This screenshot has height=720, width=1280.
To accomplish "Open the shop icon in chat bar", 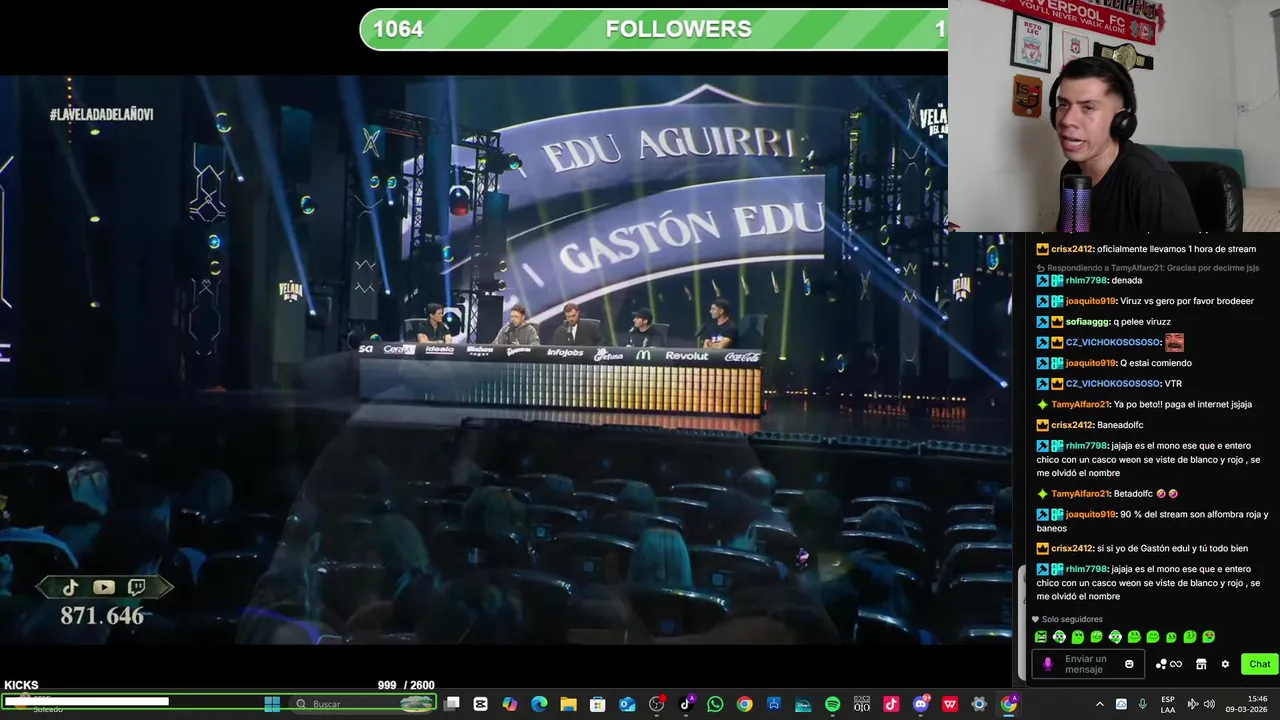I will pos(1201,664).
